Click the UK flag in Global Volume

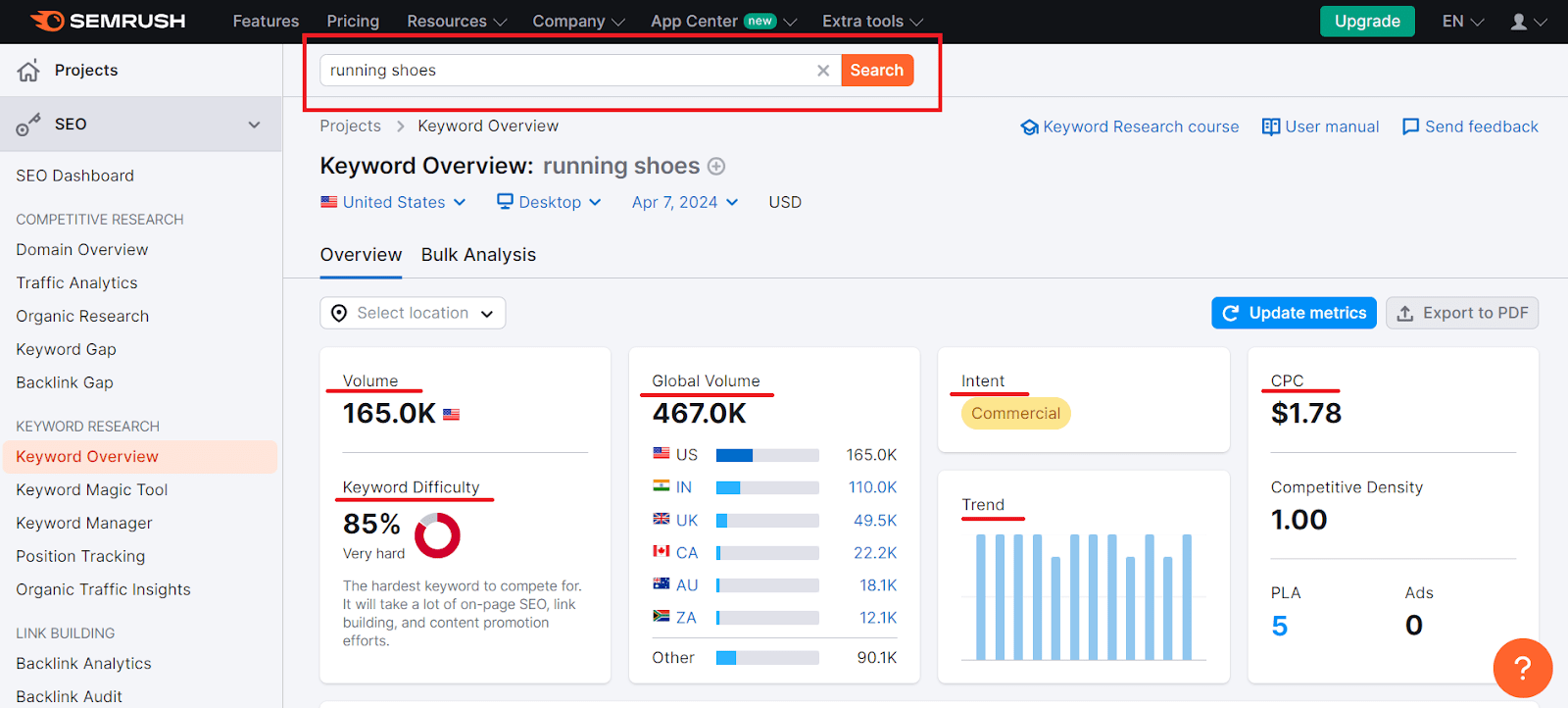(x=661, y=520)
